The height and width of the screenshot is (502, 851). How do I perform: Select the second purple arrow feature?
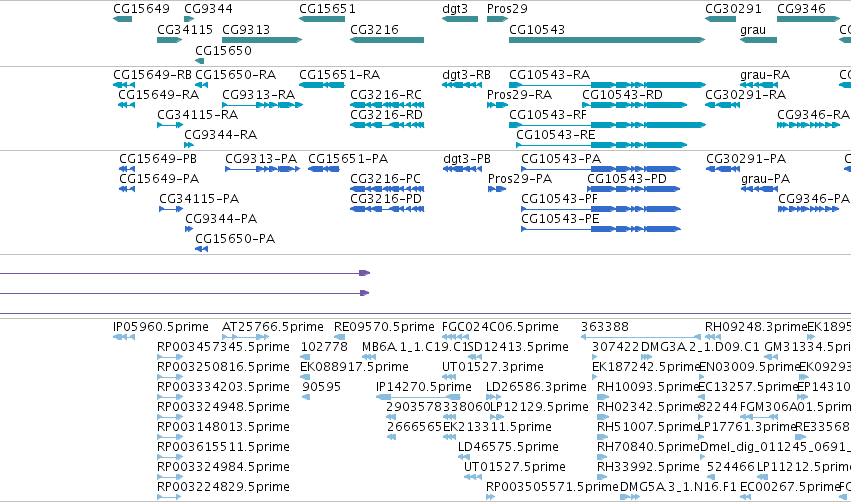click(x=185, y=293)
